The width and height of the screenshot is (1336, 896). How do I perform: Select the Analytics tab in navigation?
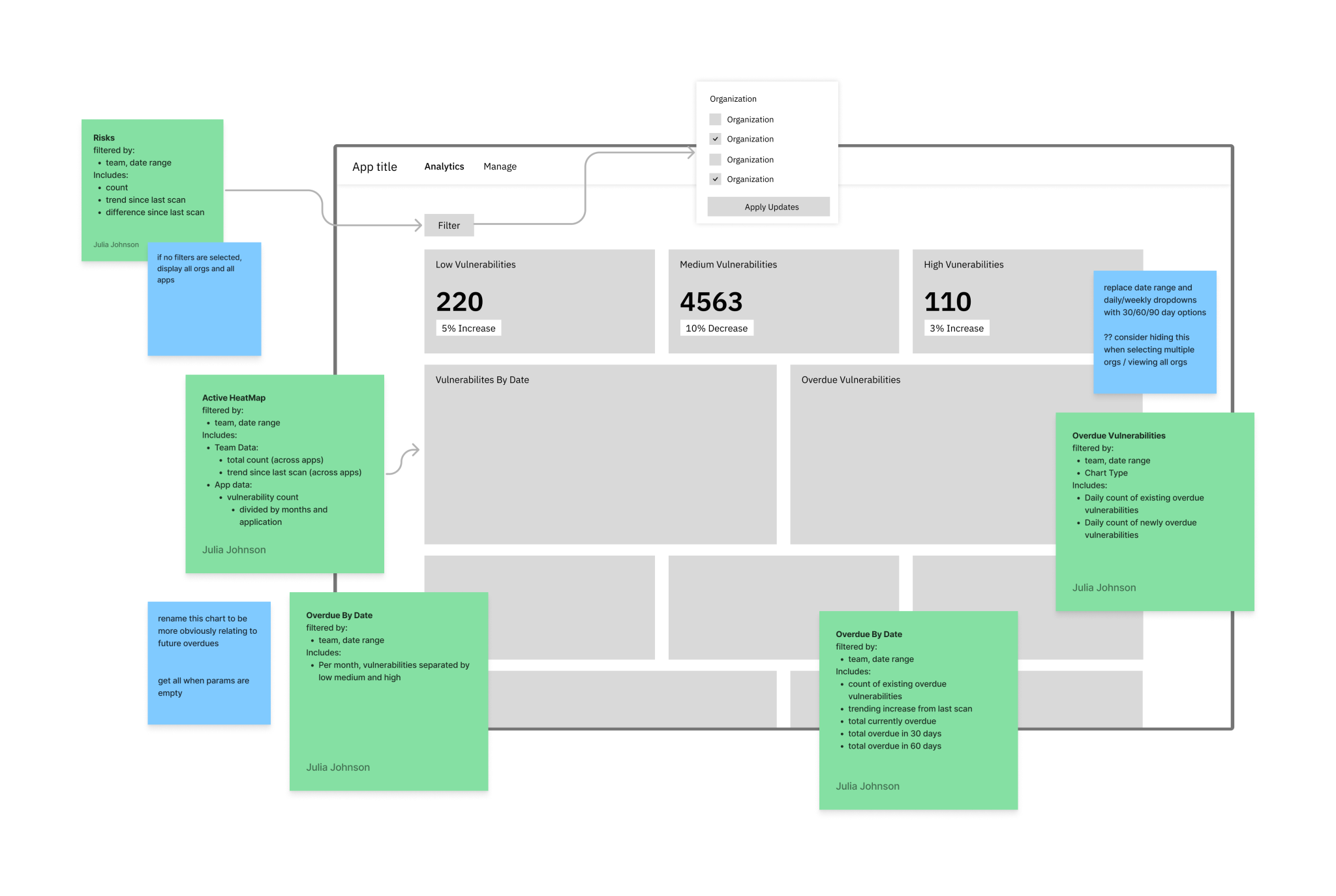[440, 167]
